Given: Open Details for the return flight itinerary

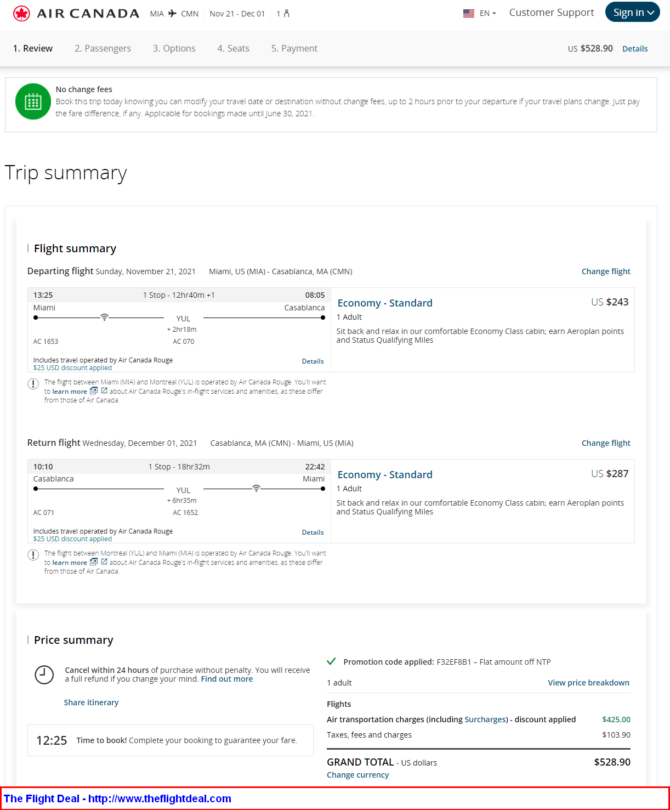Looking at the screenshot, I should [313, 532].
